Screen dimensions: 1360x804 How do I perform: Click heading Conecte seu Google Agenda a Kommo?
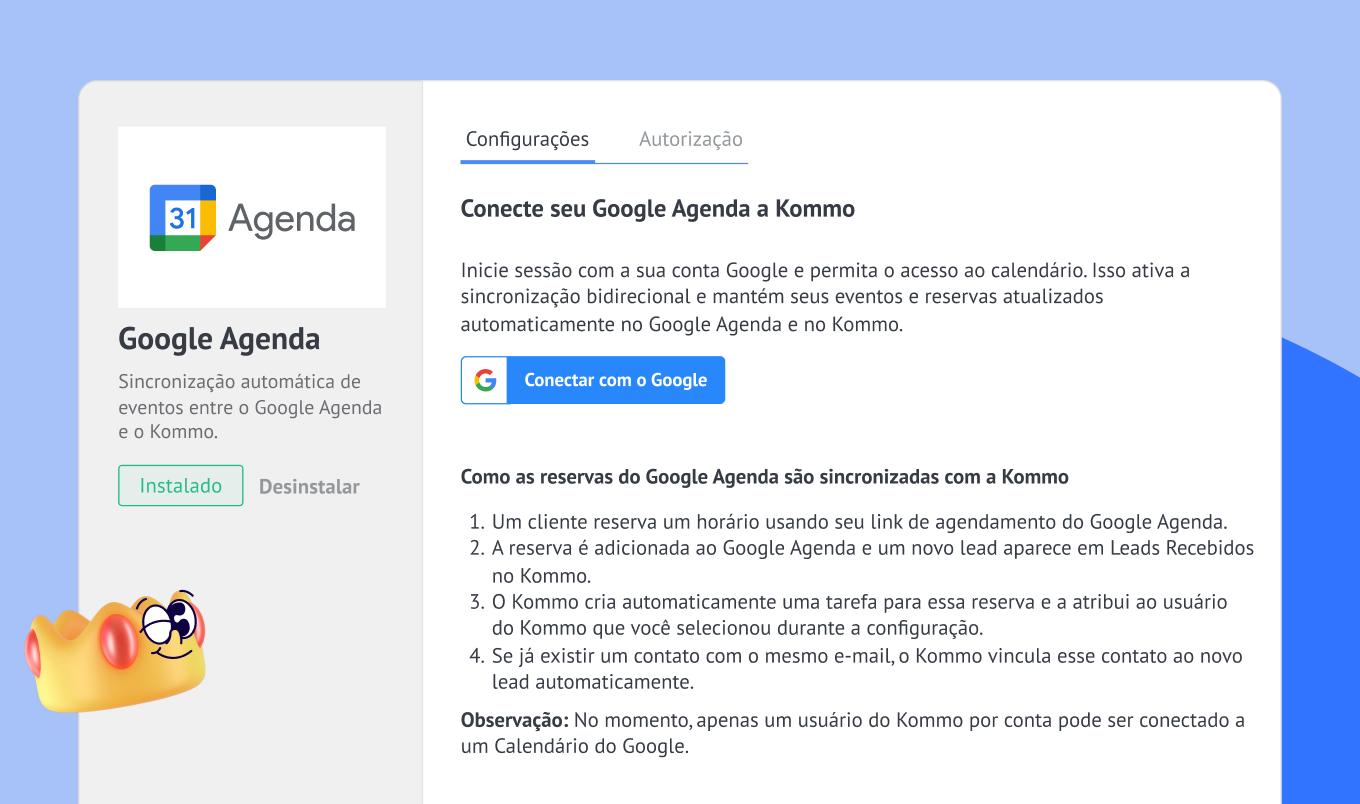[x=657, y=209]
